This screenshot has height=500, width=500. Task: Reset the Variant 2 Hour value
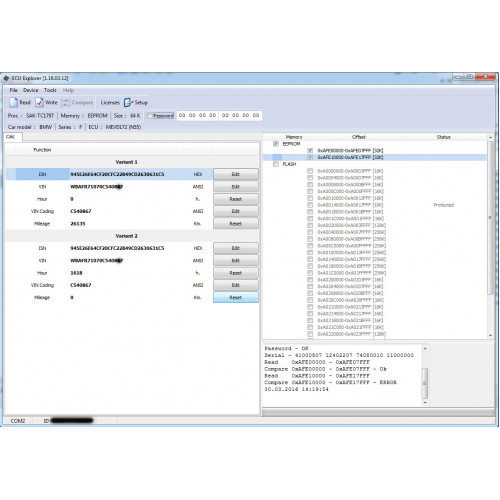tap(236, 273)
